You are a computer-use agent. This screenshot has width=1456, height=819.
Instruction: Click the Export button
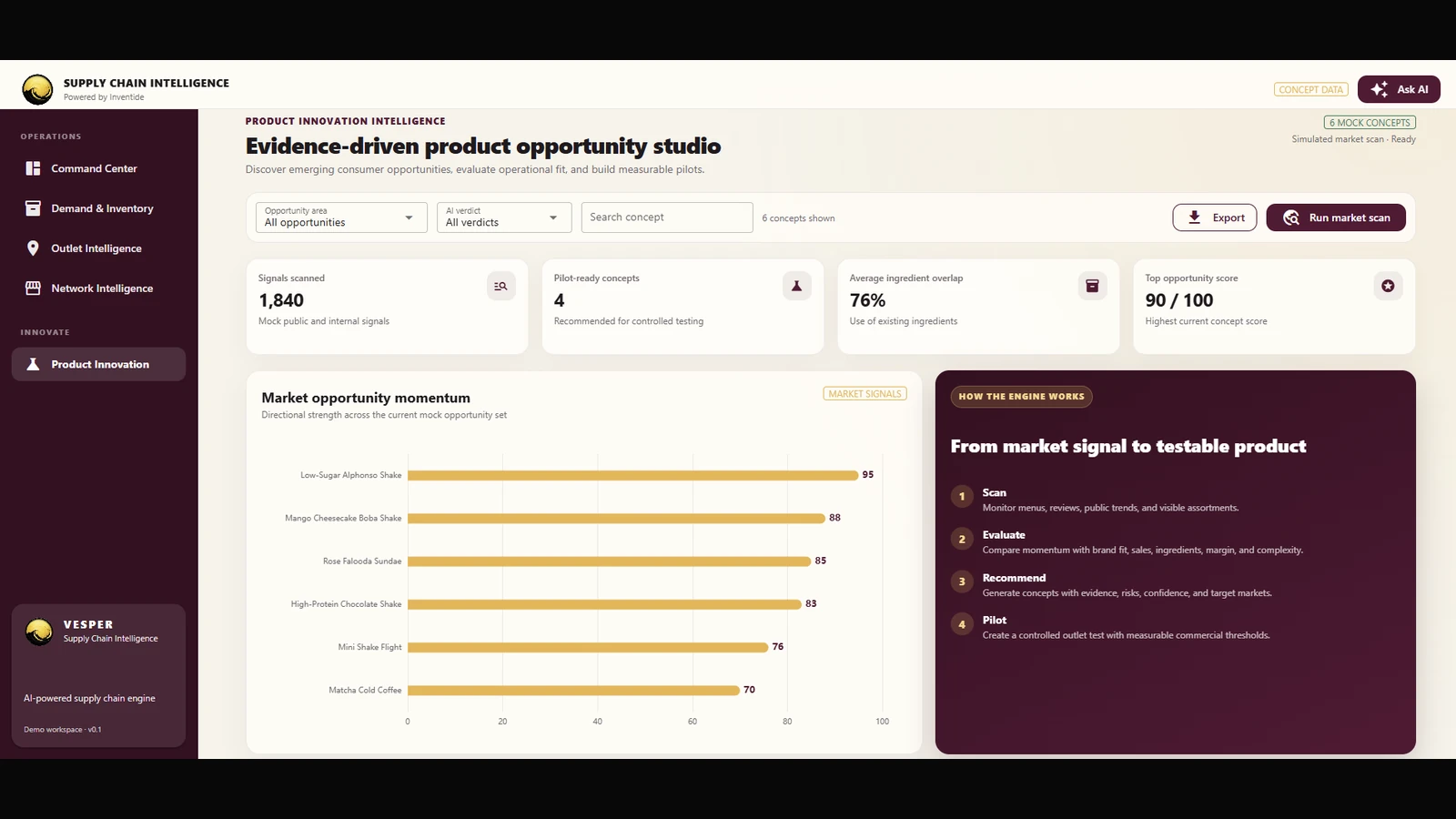(1215, 217)
